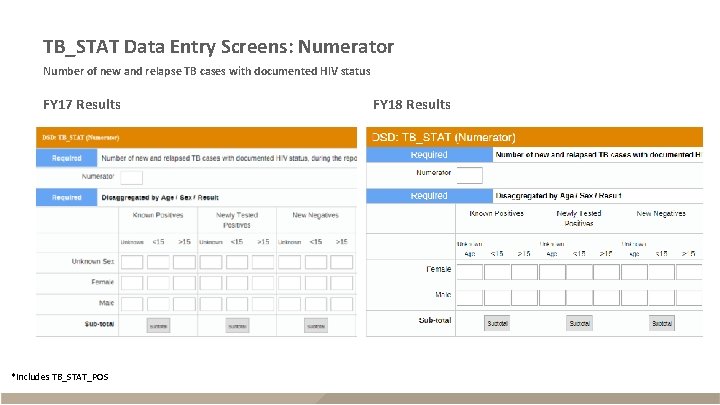Viewport: 720px width, 405px height.
Task: Select FY17 Female, New Negatives unknown-age field
Action: pos(290,283)
